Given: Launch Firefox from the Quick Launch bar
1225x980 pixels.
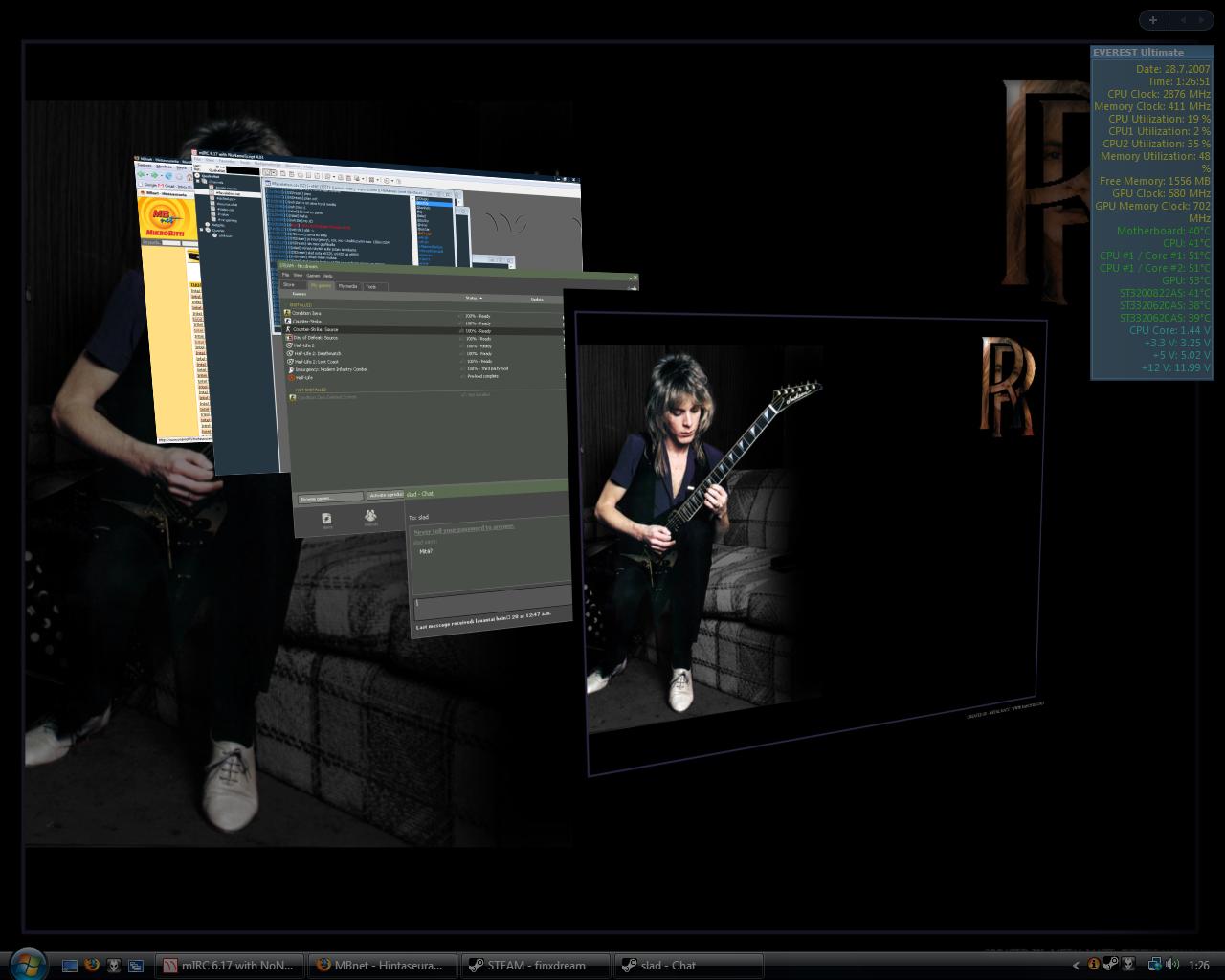Looking at the screenshot, I should [92, 966].
